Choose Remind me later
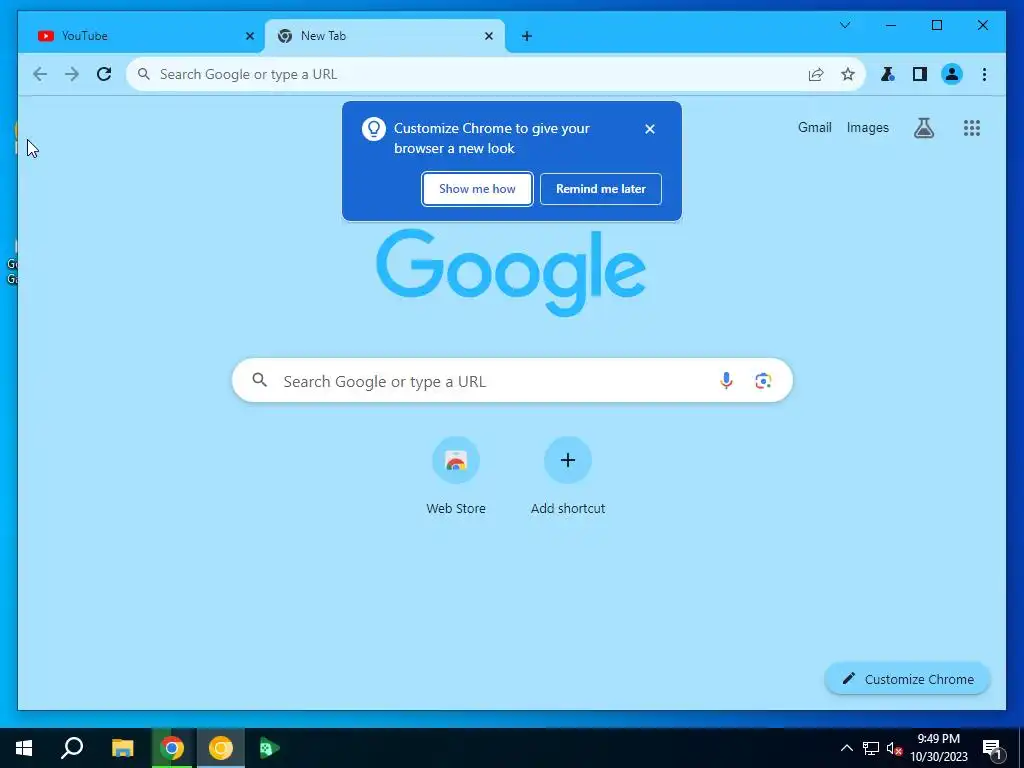 coord(601,189)
